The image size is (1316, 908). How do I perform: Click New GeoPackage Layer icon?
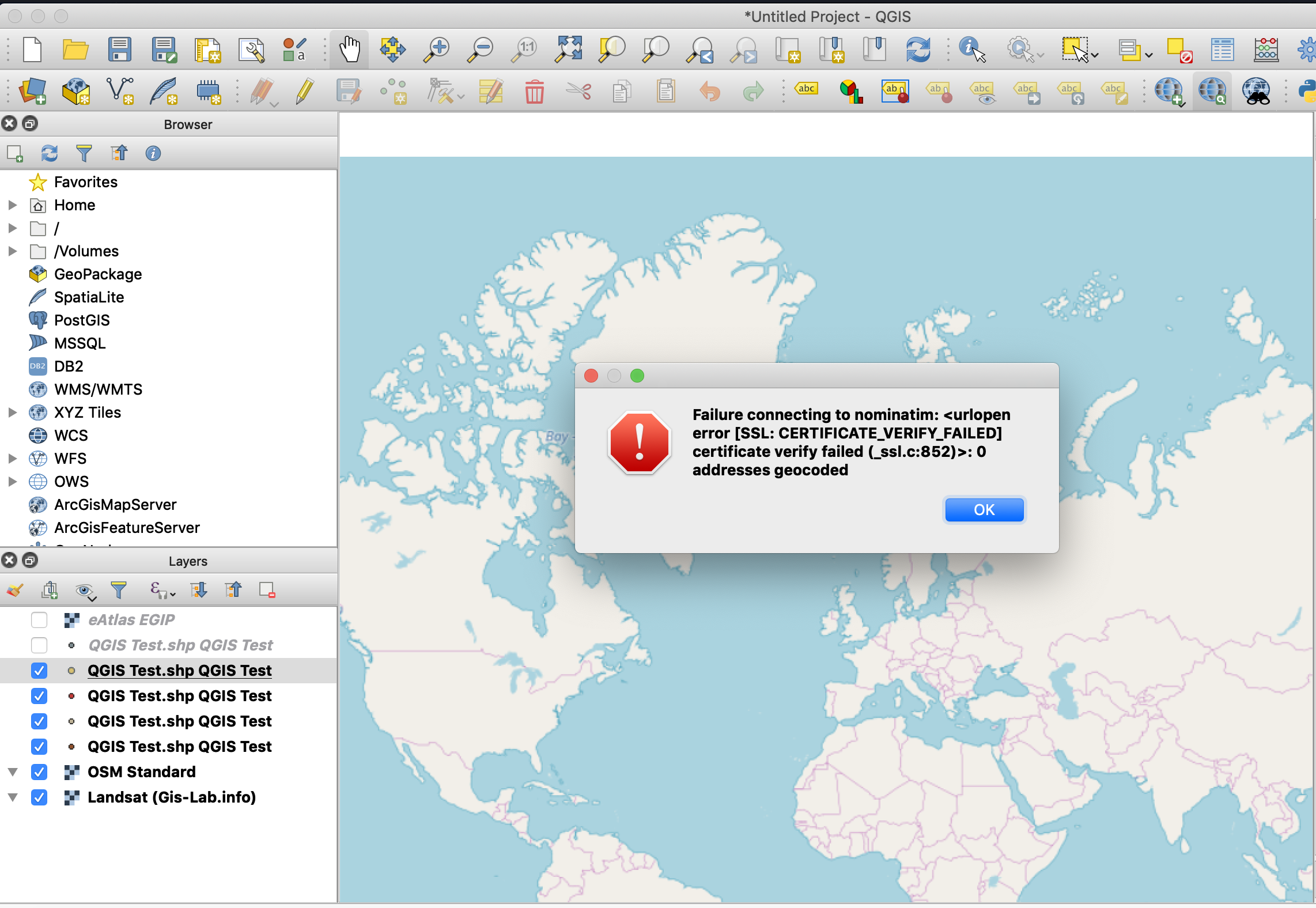click(76, 91)
